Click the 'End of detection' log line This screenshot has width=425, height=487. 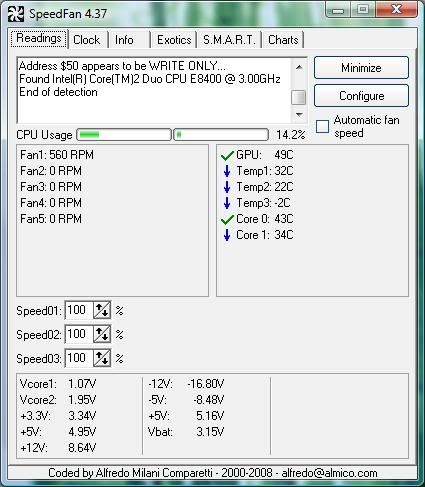(58, 92)
